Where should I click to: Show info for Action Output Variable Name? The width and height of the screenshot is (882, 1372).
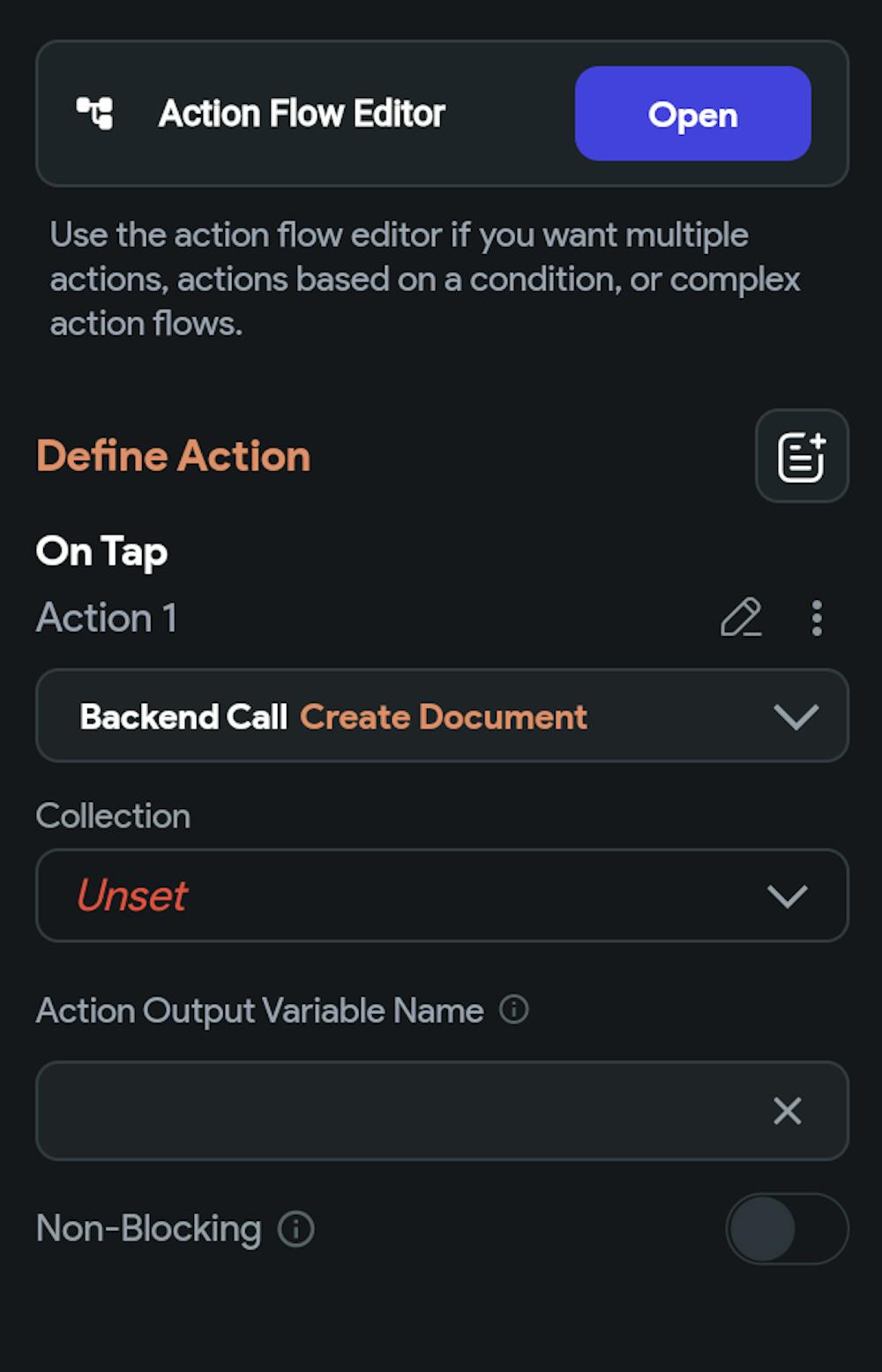tap(514, 1009)
